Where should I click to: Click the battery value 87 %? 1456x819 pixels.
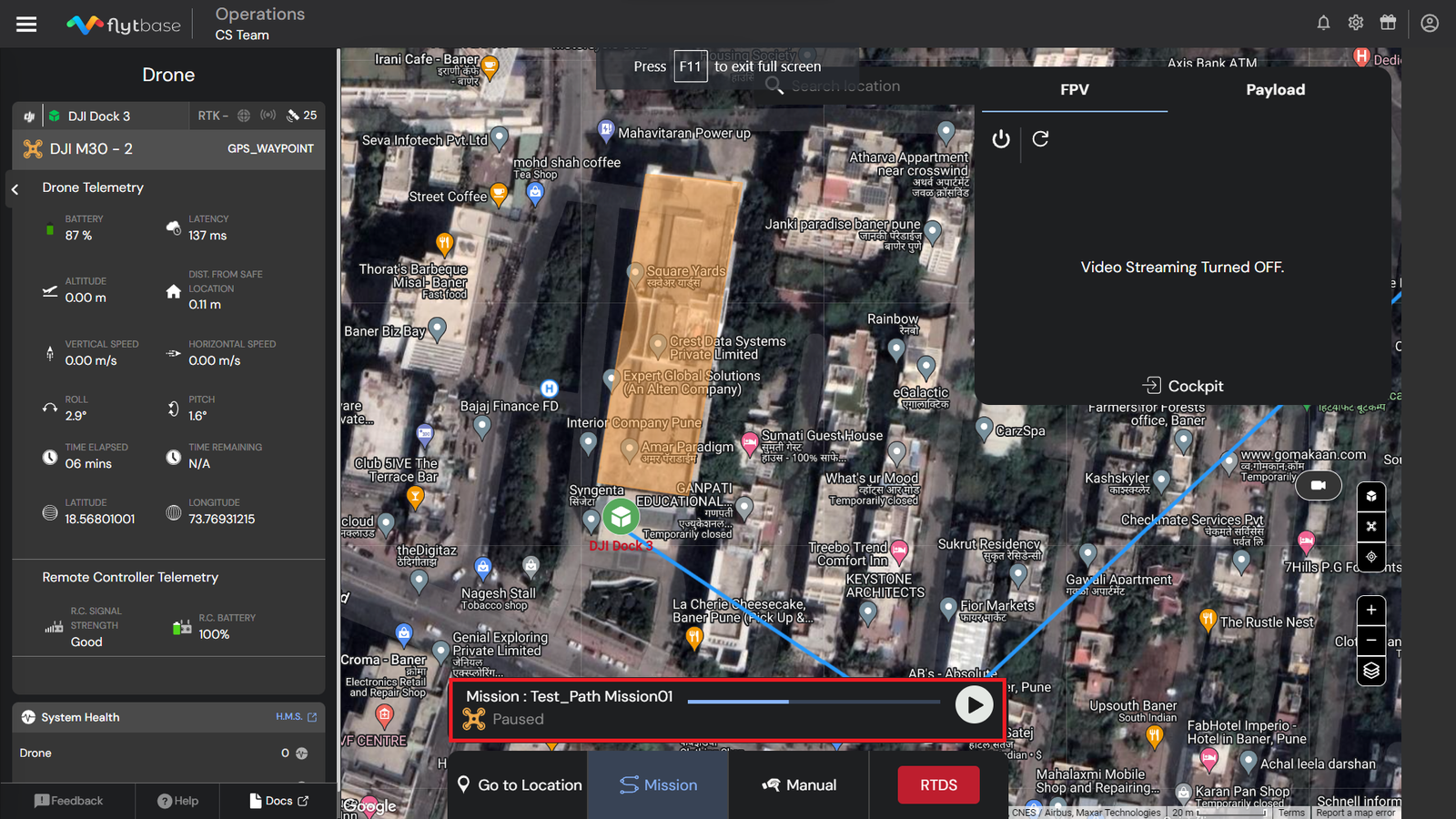point(78,236)
